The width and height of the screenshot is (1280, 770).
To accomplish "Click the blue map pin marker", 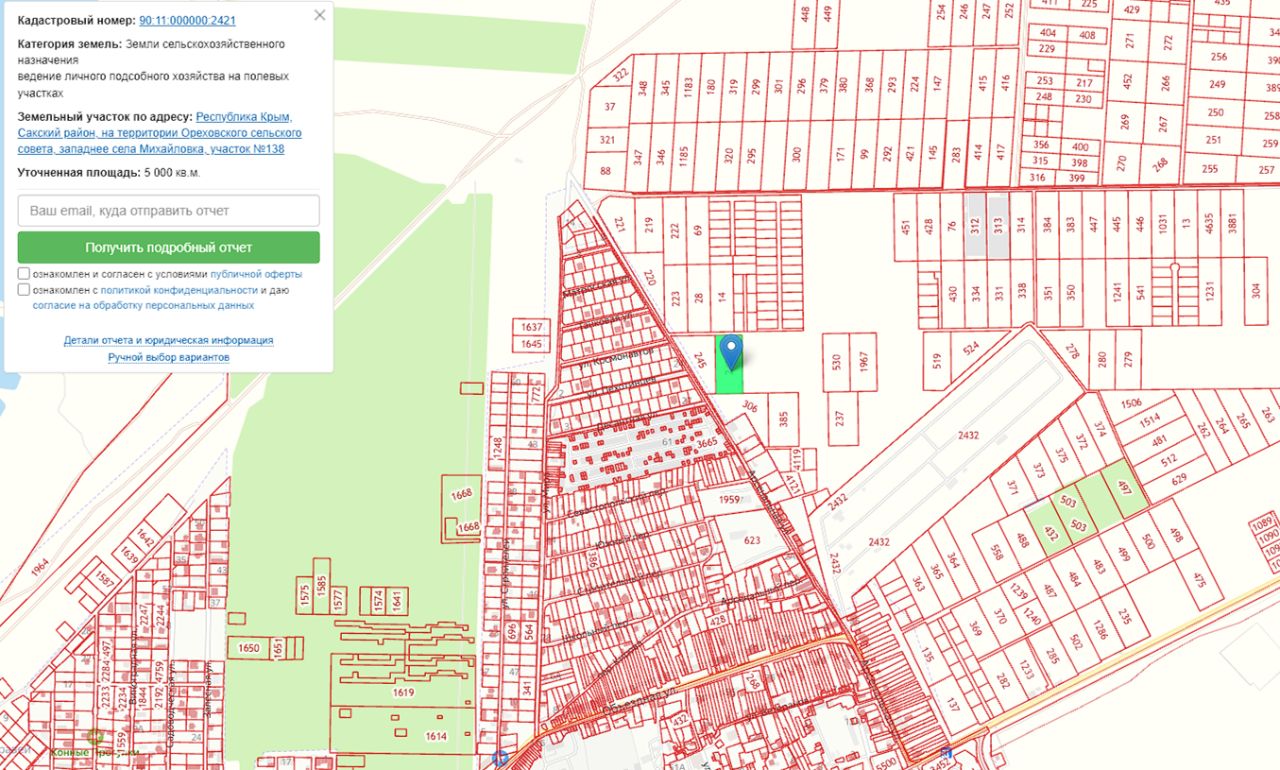I will point(732,352).
